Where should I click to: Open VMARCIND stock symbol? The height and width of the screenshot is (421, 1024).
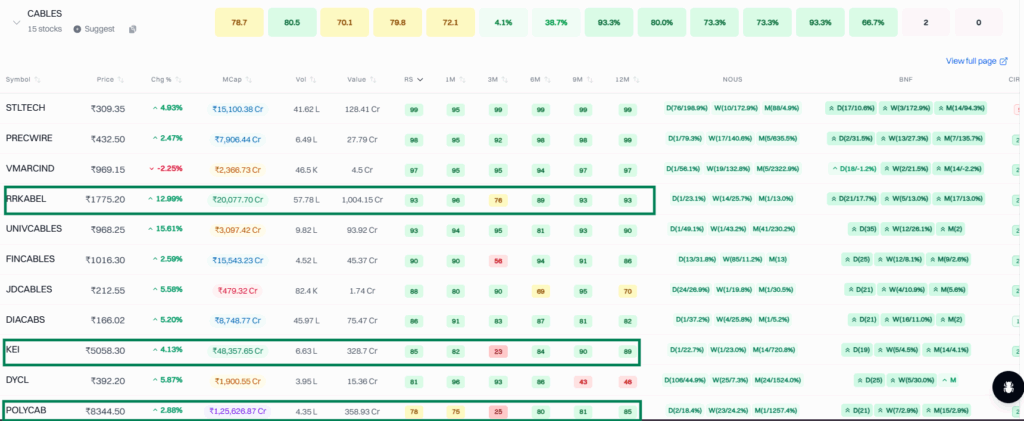(x=30, y=168)
